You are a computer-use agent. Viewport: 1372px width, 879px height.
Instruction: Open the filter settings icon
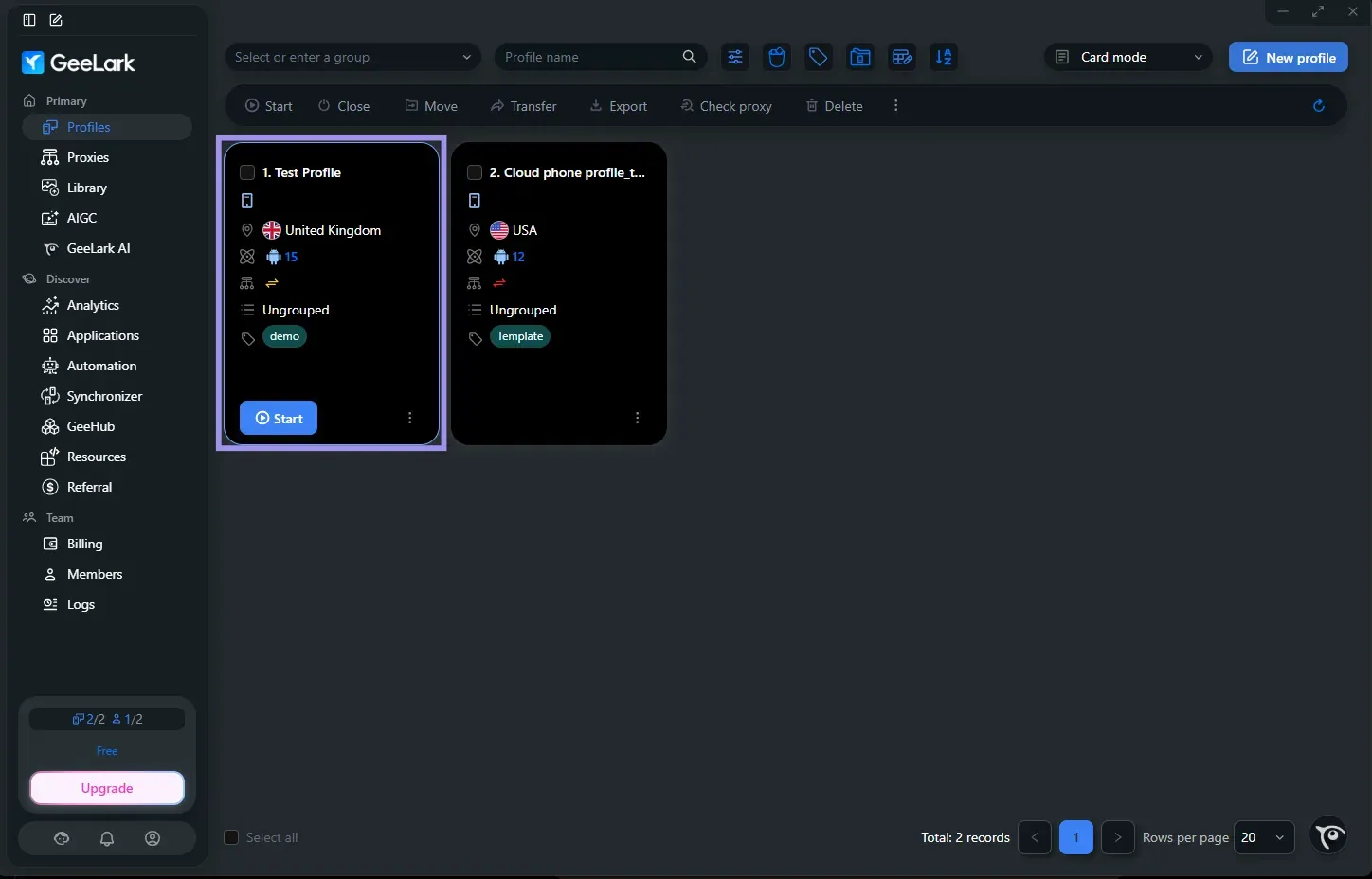pos(734,57)
